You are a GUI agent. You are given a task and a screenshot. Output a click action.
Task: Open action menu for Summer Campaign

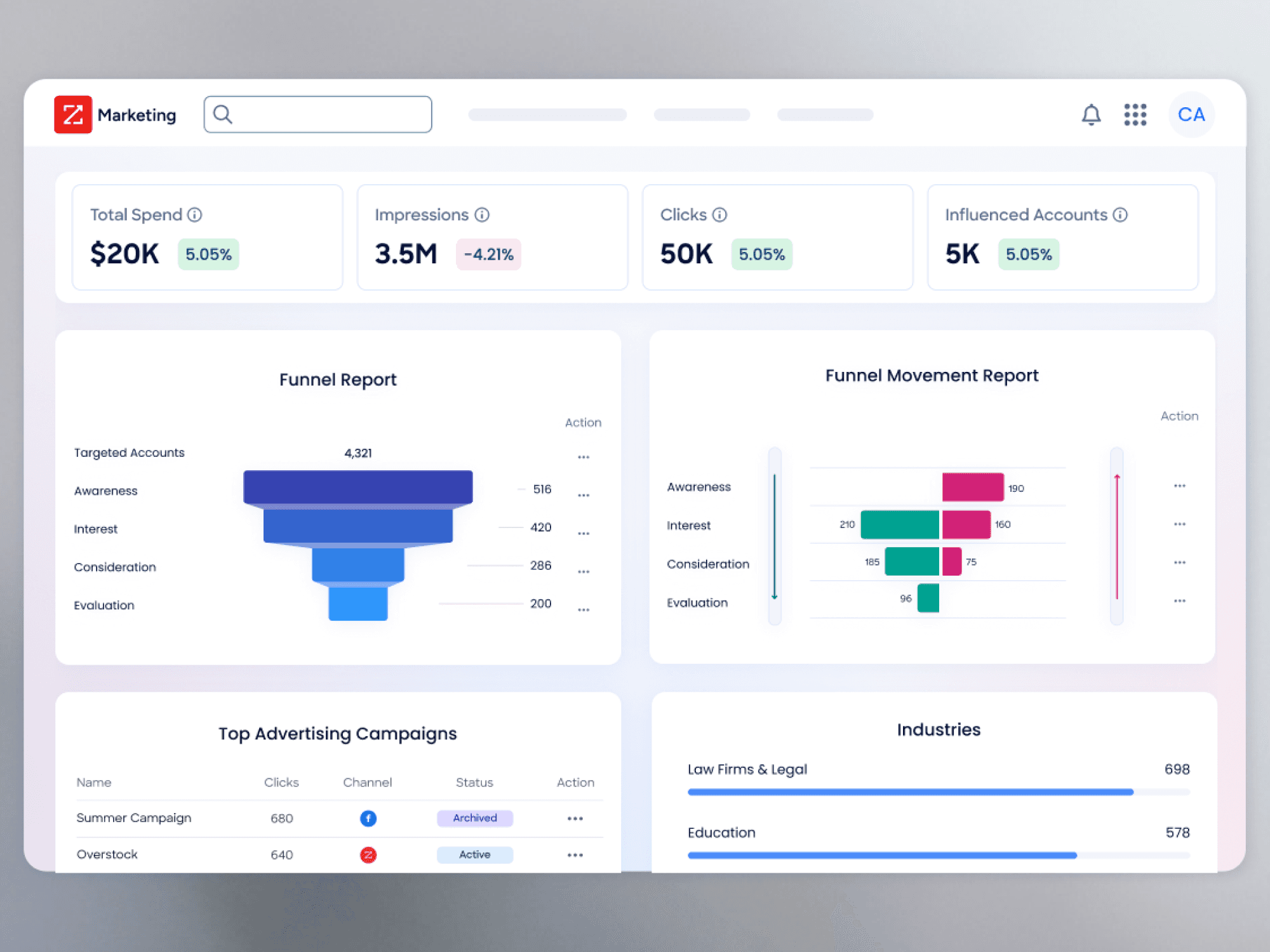point(575,819)
